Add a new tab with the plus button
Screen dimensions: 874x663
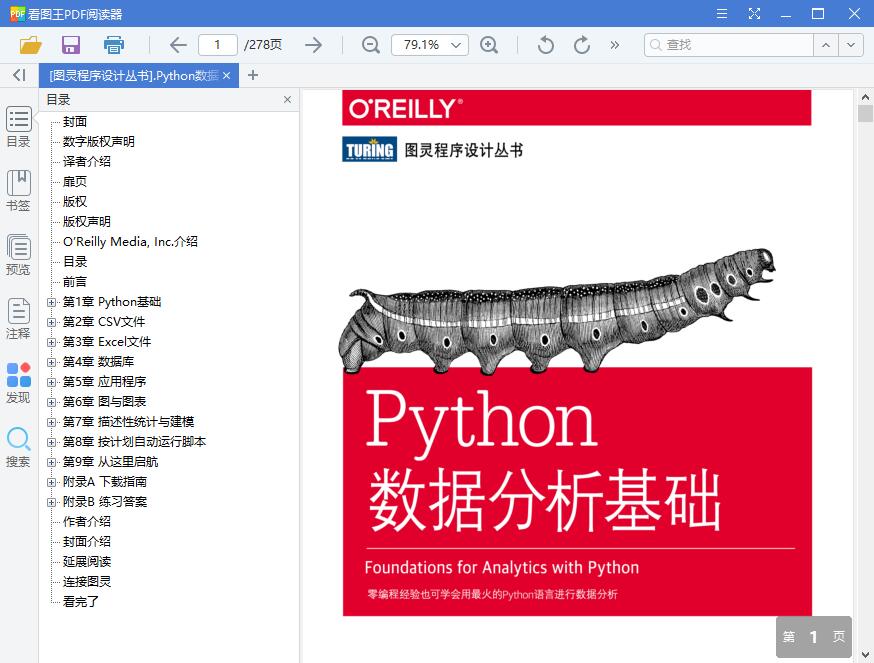click(x=253, y=75)
